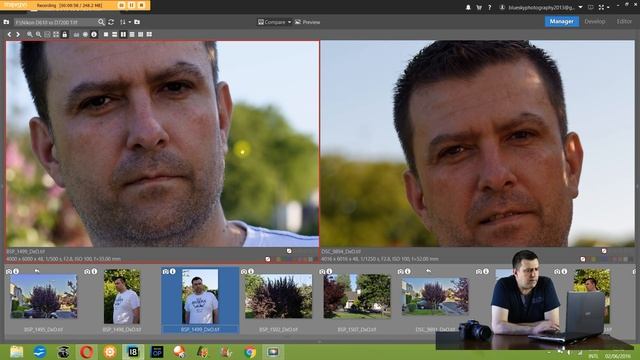Switch to Preview mode
Viewport: 640px width, 360px height.
[x=307, y=22]
